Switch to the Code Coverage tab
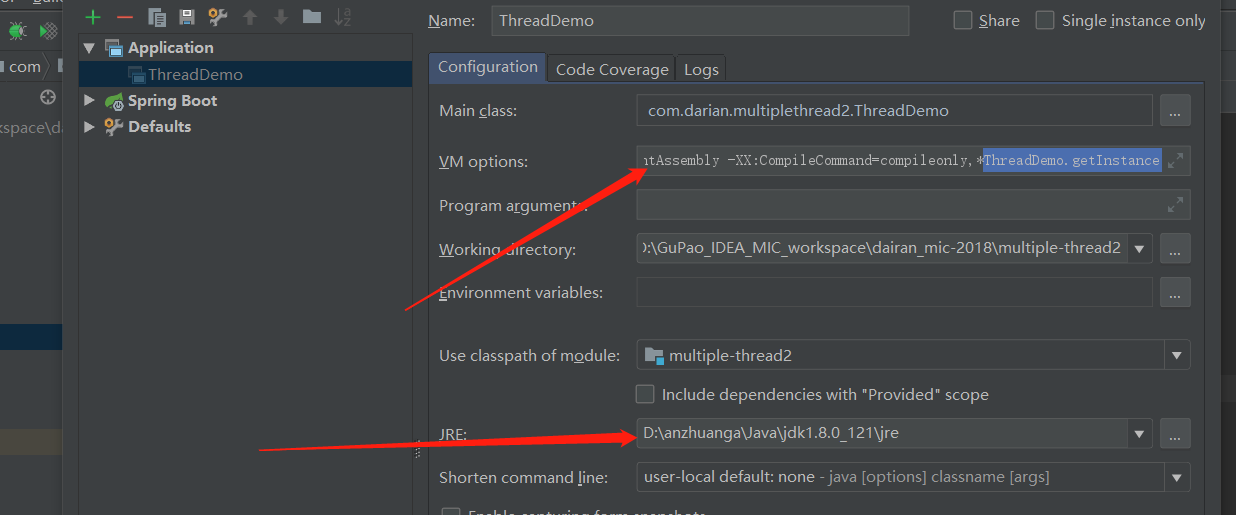The width and height of the screenshot is (1236, 515). [x=611, y=69]
